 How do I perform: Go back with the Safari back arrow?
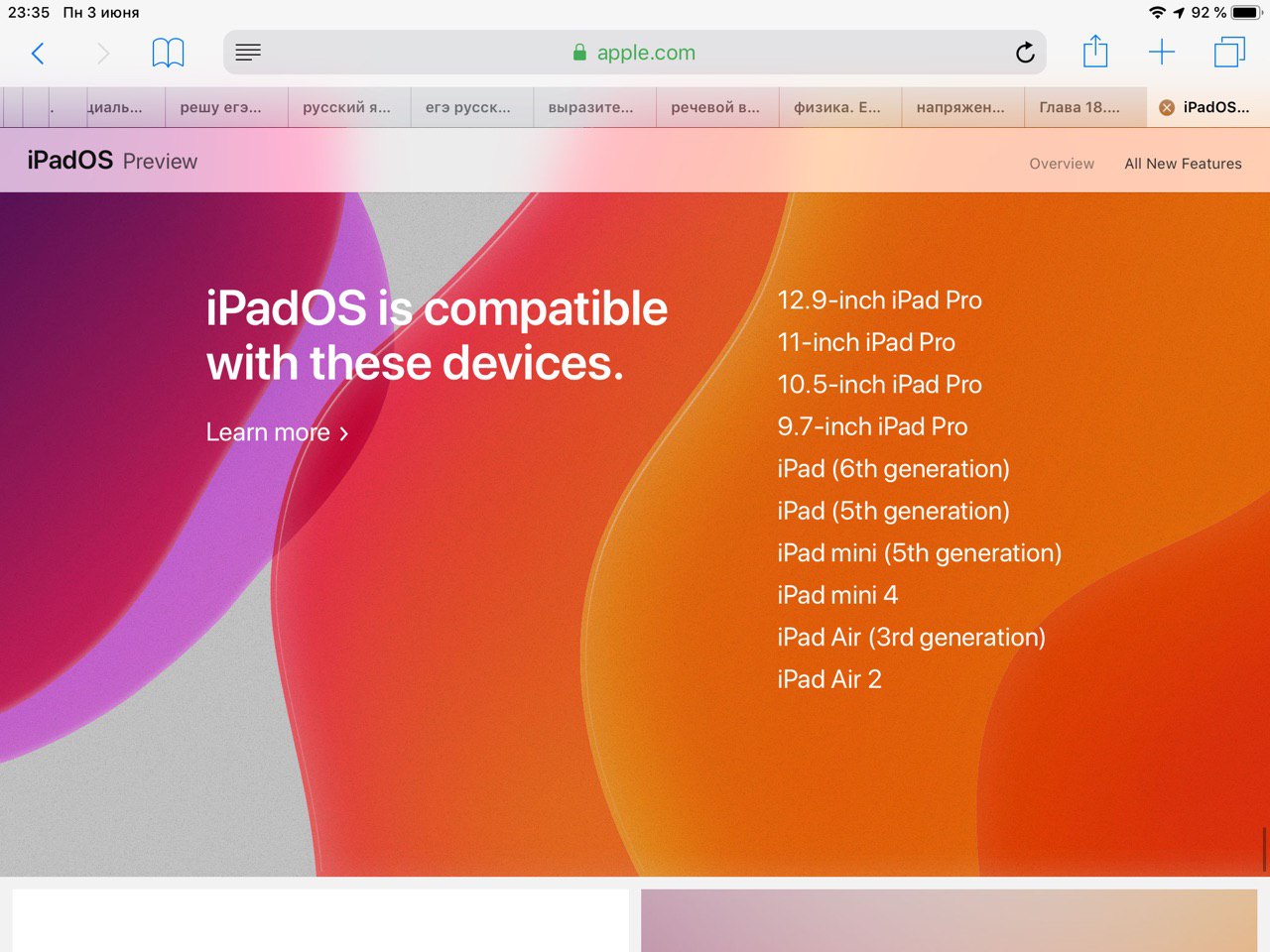(x=38, y=53)
